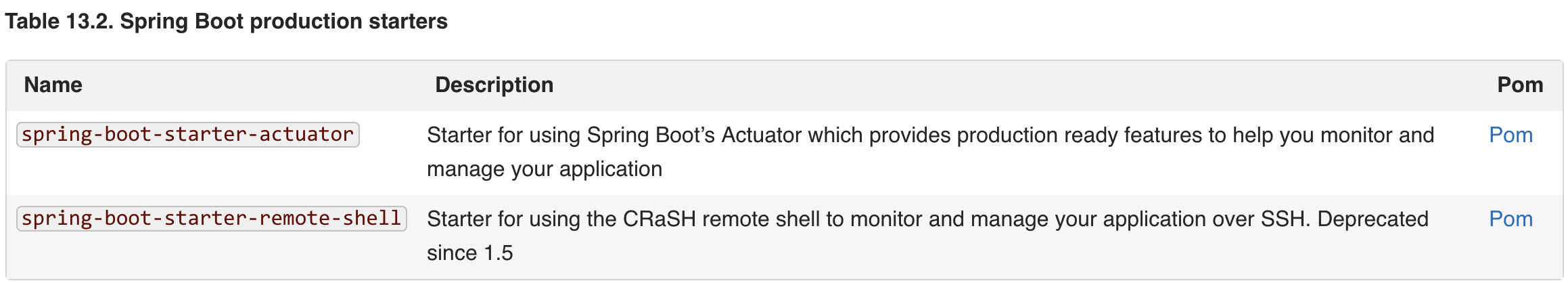Click the "since 1.5" text
The image size is (1568, 283).
[x=469, y=253]
